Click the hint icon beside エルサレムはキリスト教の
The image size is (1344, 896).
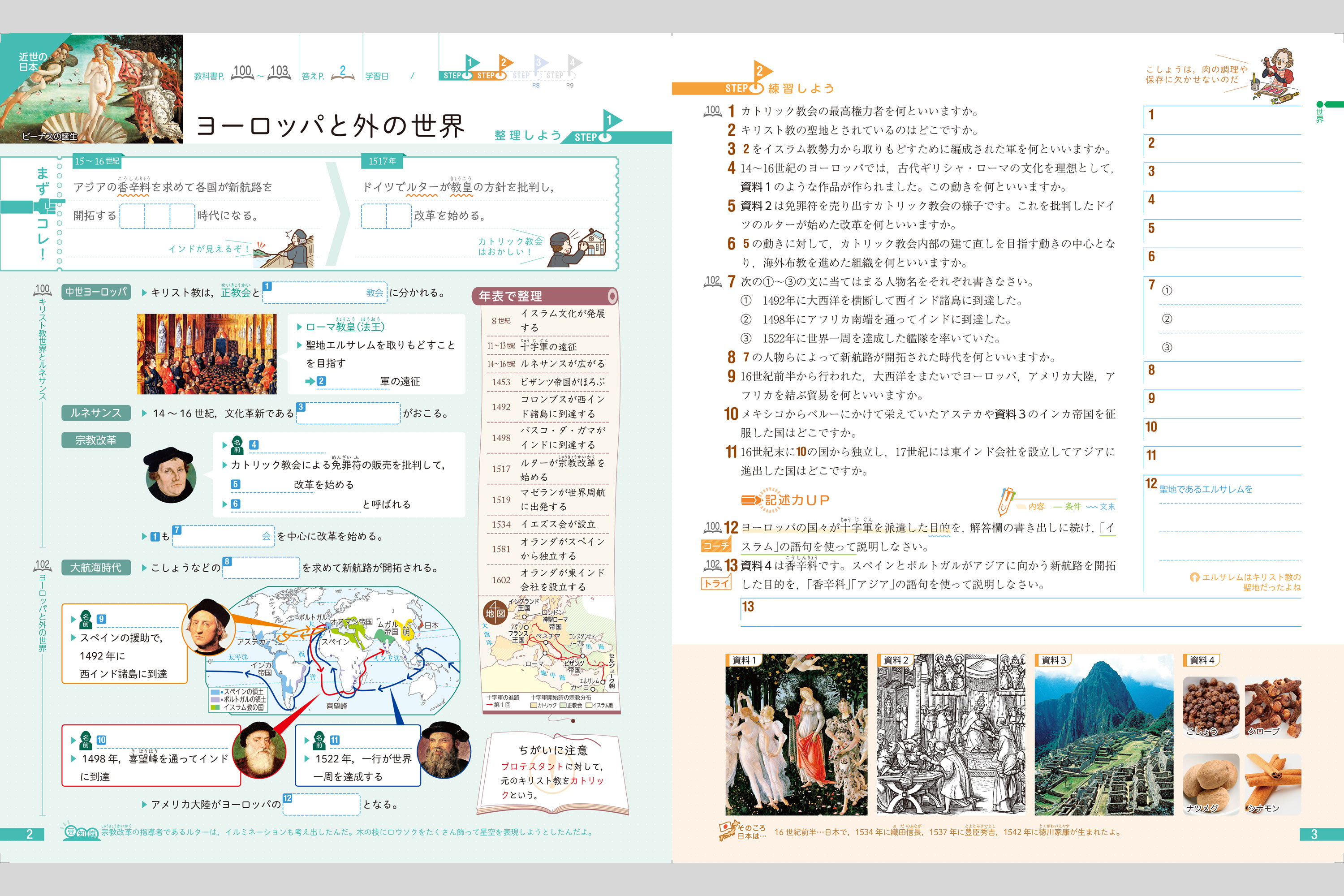coord(1194,577)
